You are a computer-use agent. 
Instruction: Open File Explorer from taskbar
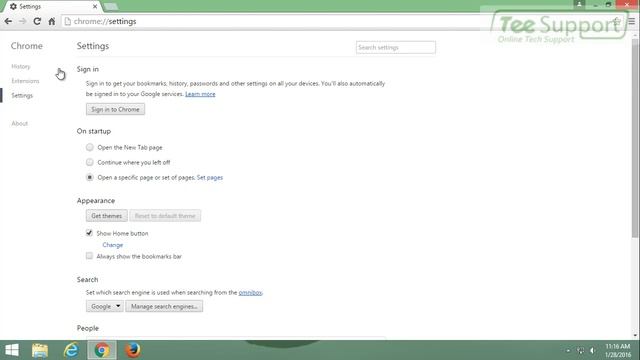click(40, 350)
